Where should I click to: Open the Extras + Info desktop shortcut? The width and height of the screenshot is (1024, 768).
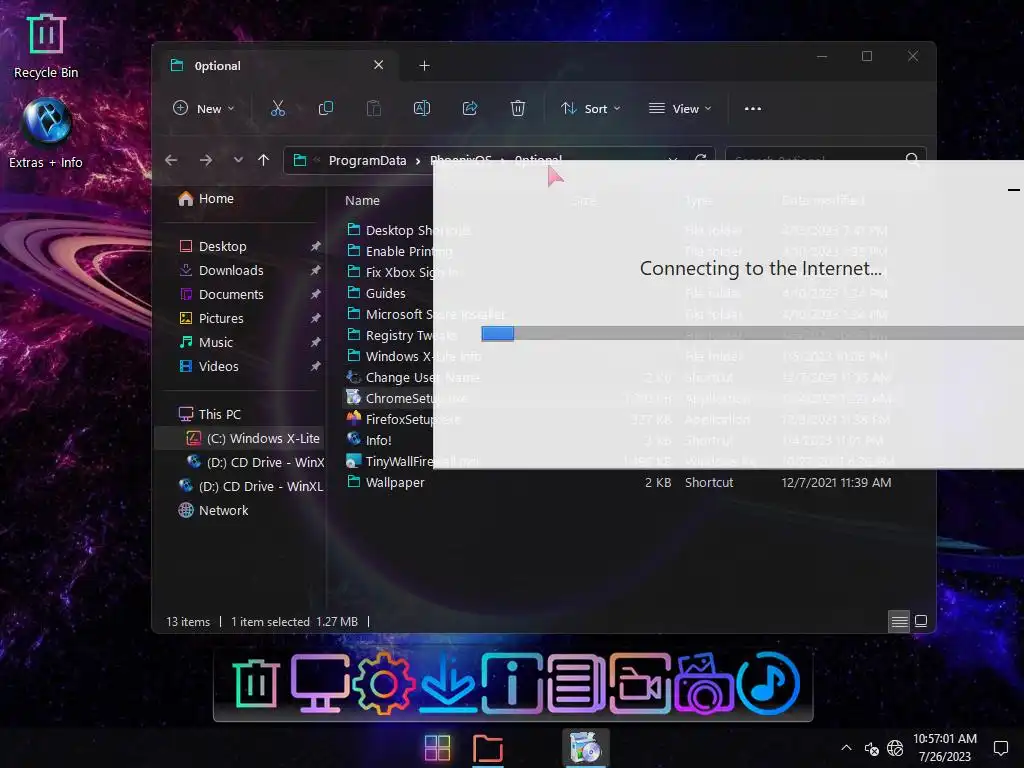pos(46,134)
